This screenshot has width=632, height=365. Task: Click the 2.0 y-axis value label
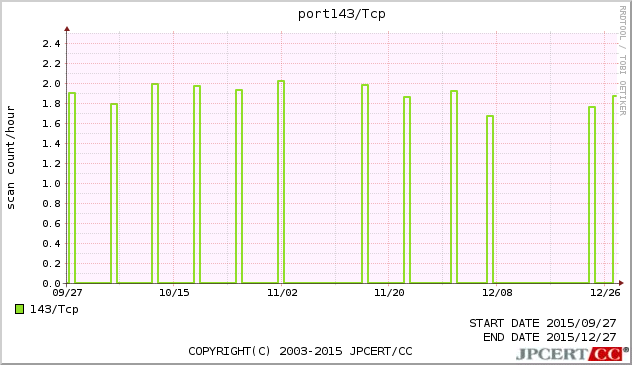click(x=51, y=83)
